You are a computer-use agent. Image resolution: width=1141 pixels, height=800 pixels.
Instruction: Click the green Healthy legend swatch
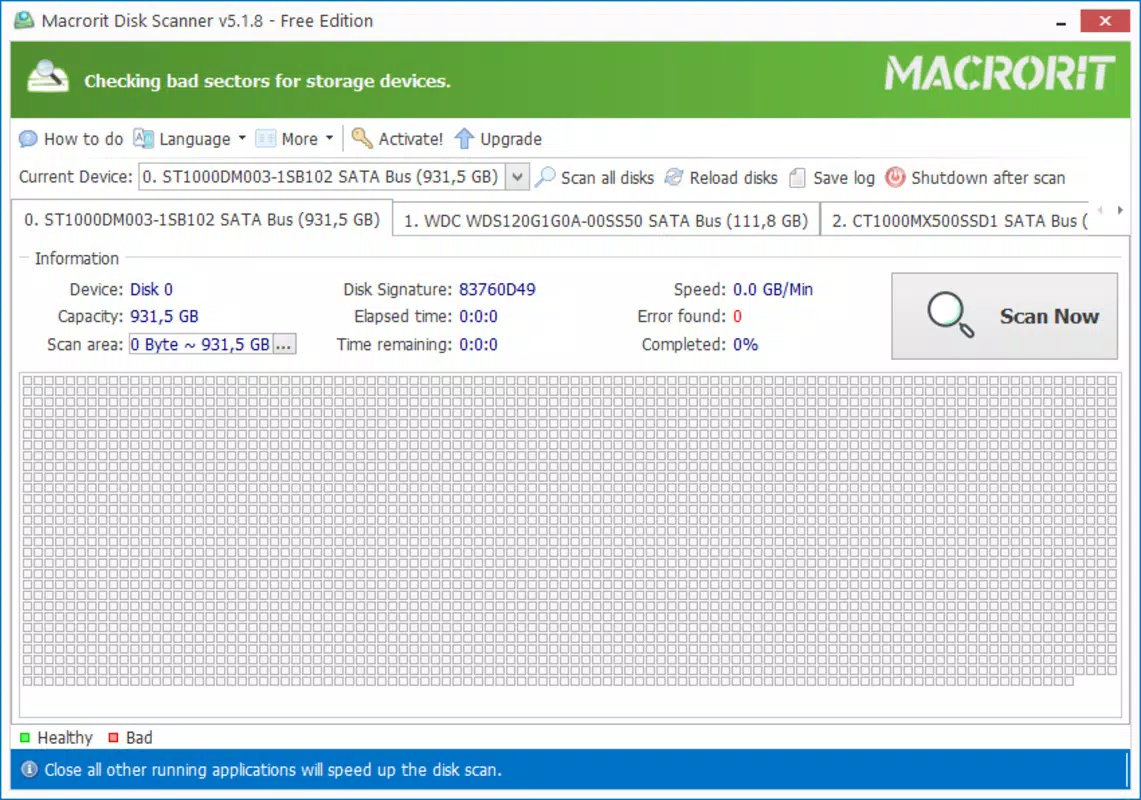(25, 737)
